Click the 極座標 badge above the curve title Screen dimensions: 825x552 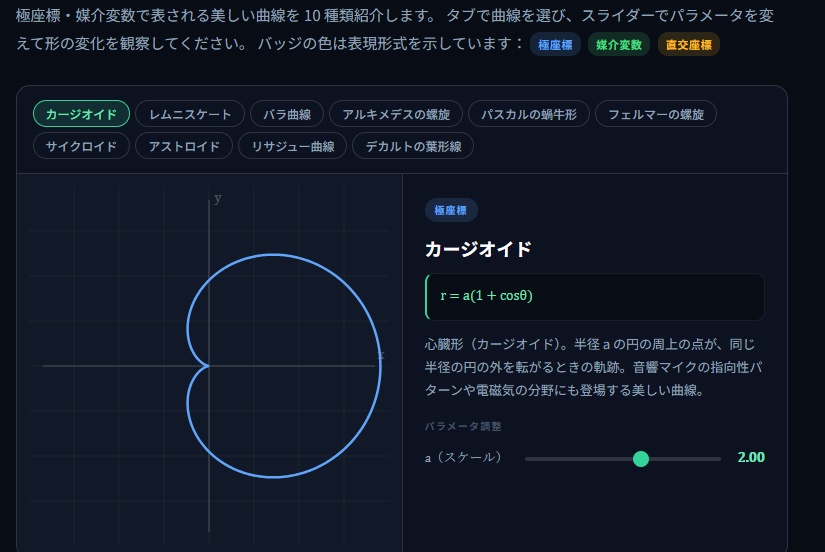click(451, 210)
